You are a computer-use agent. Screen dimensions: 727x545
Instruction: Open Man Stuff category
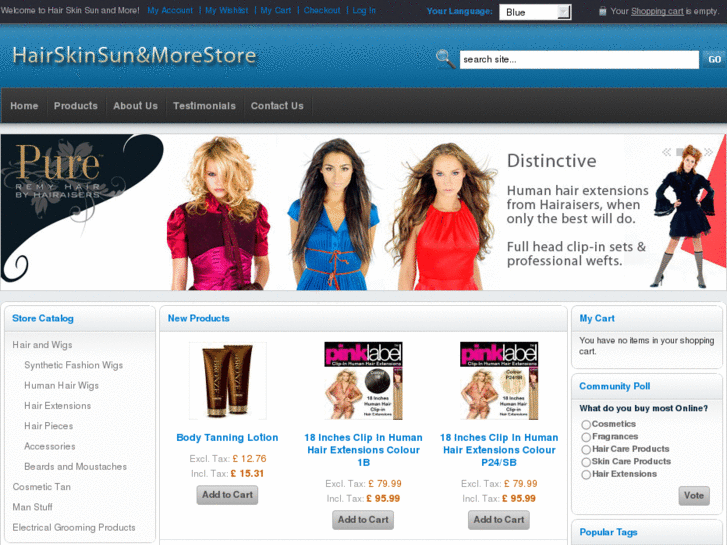(x=32, y=507)
